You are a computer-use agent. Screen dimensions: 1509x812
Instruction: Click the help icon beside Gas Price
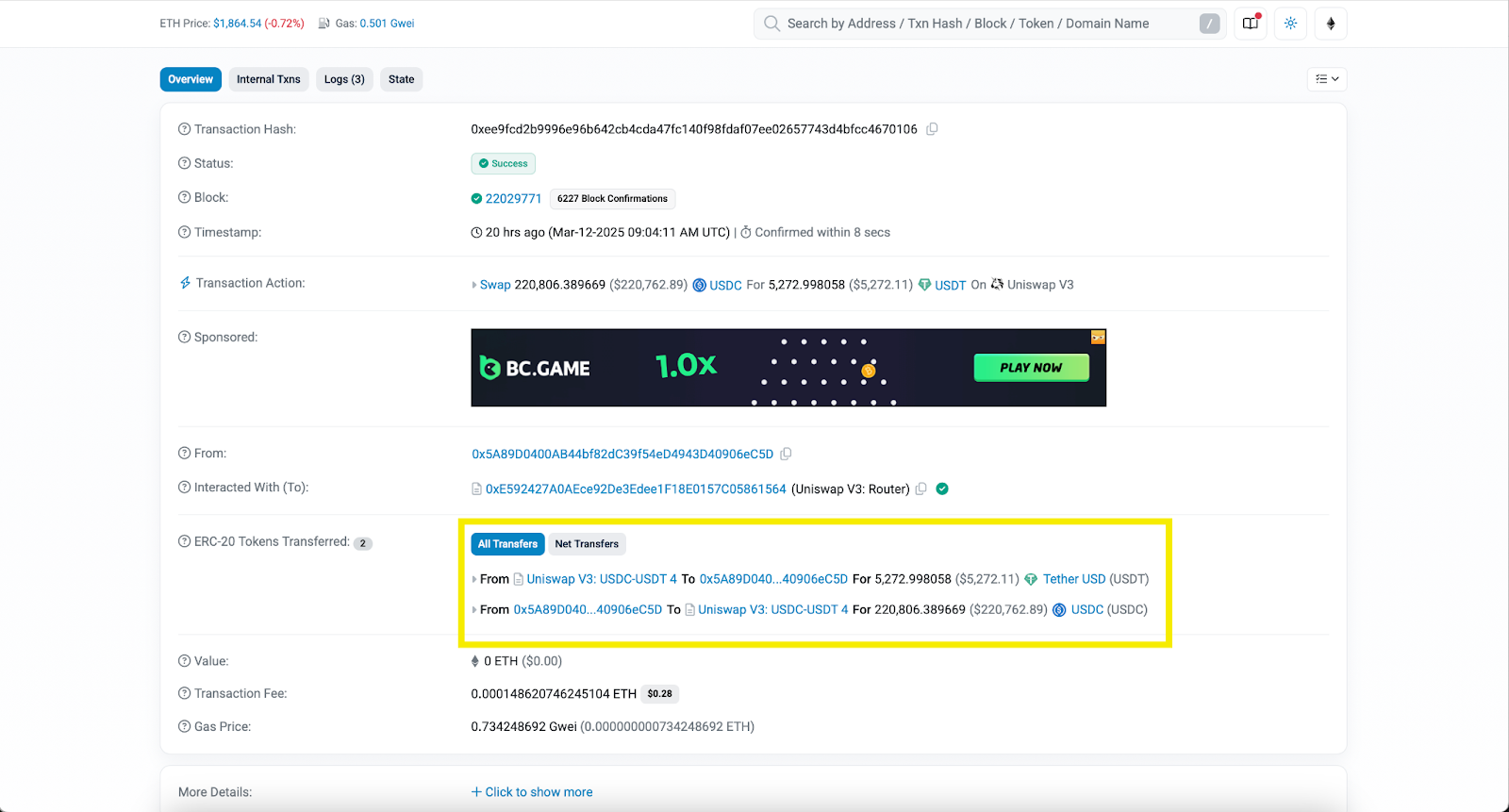click(x=184, y=726)
